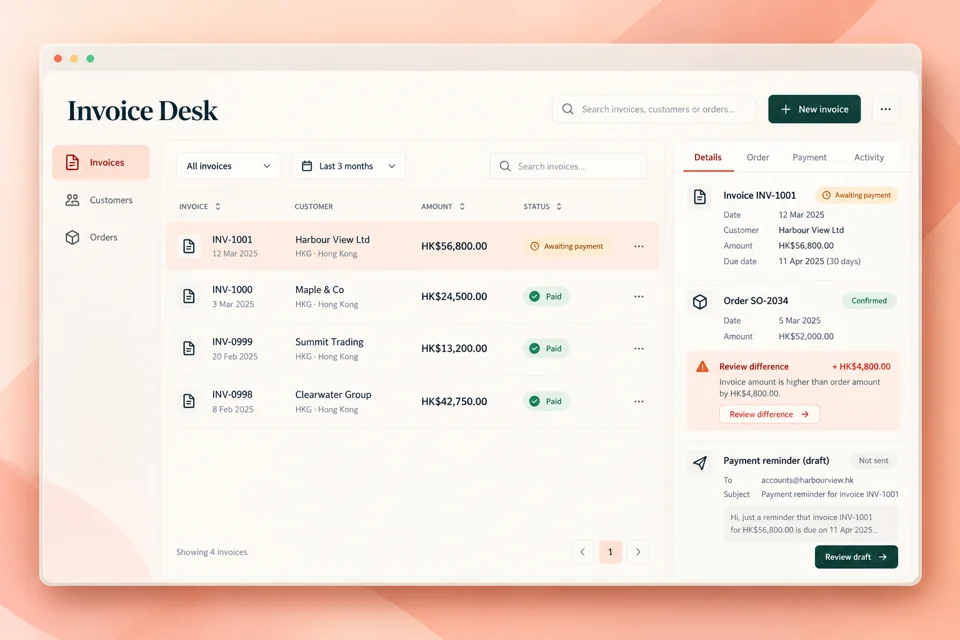Switch to the Details tab
Screen dimensions: 960x640
[708, 157]
